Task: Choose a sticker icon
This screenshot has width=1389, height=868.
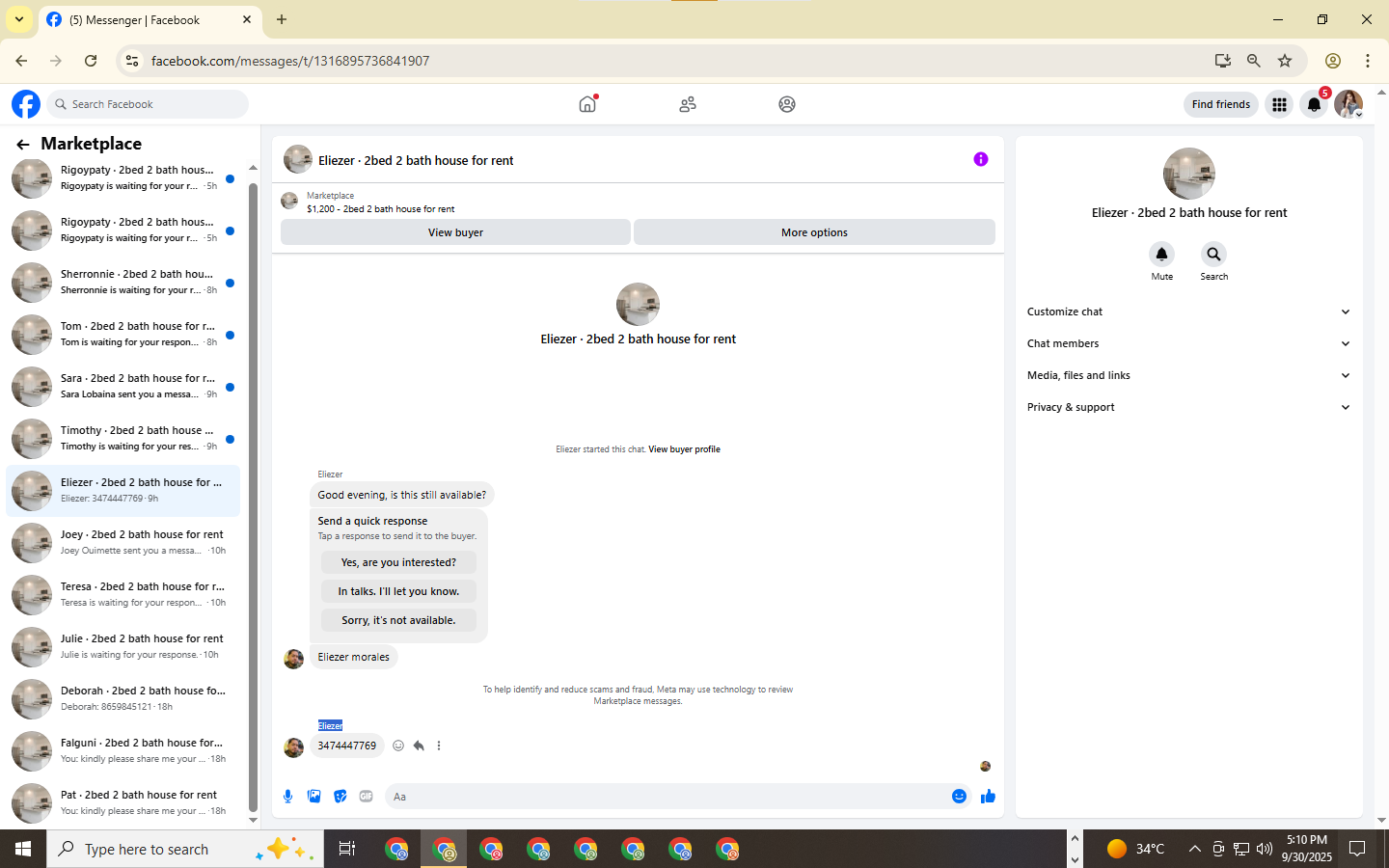Action: coord(340,797)
